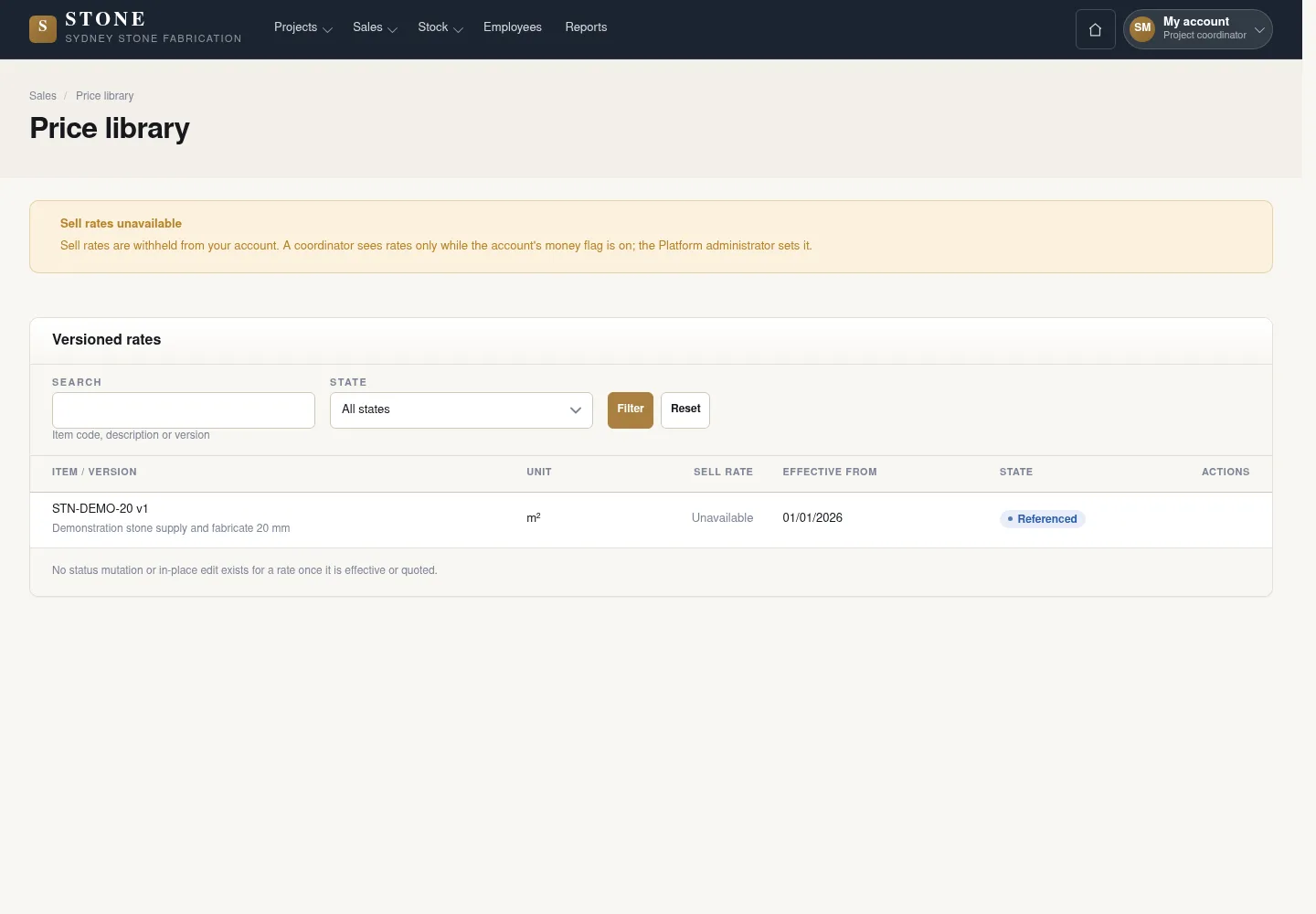The height and width of the screenshot is (914, 1316).
Task: Click the Item / Version column header
Action: coord(94,473)
